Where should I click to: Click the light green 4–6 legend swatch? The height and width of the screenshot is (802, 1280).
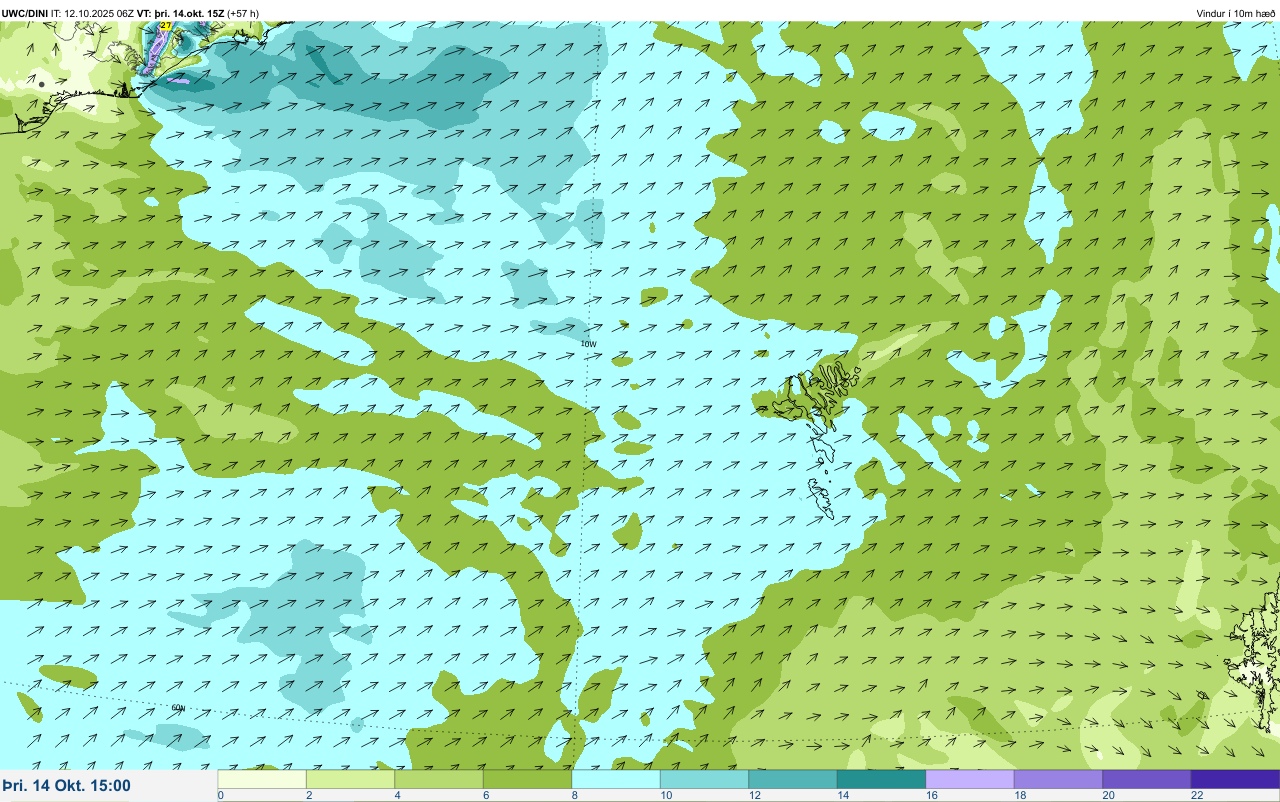pyautogui.click(x=439, y=779)
